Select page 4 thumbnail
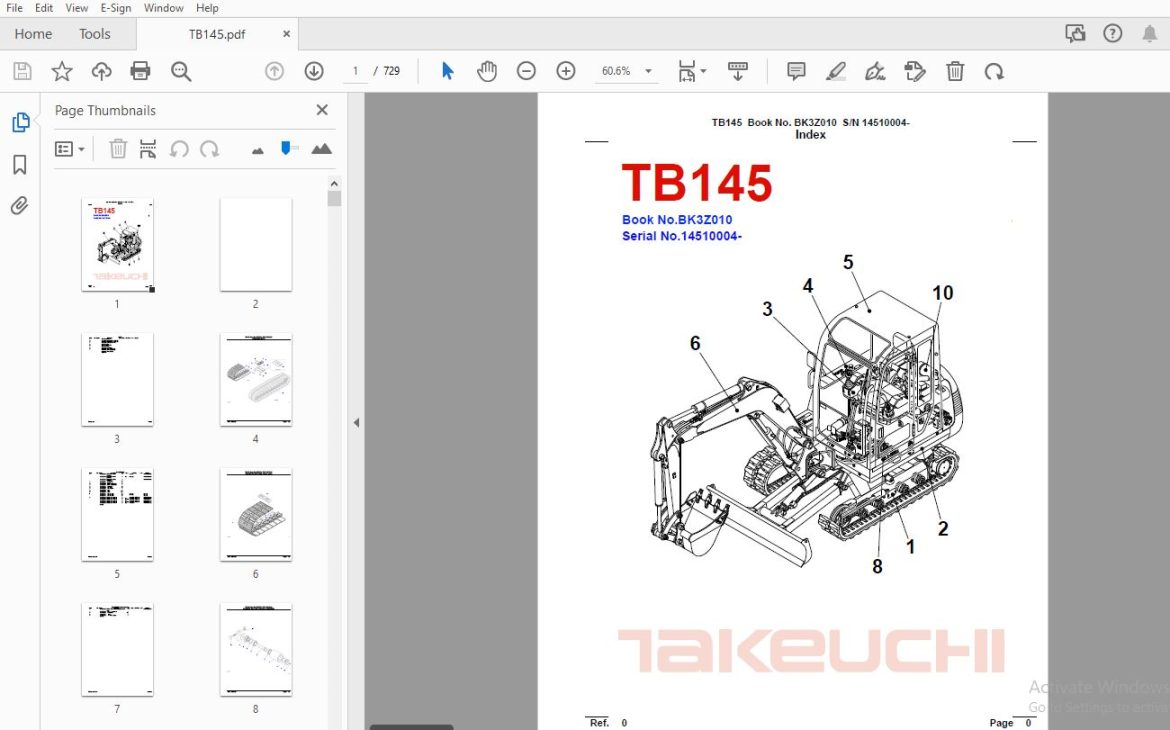 [x=256, y=380]
